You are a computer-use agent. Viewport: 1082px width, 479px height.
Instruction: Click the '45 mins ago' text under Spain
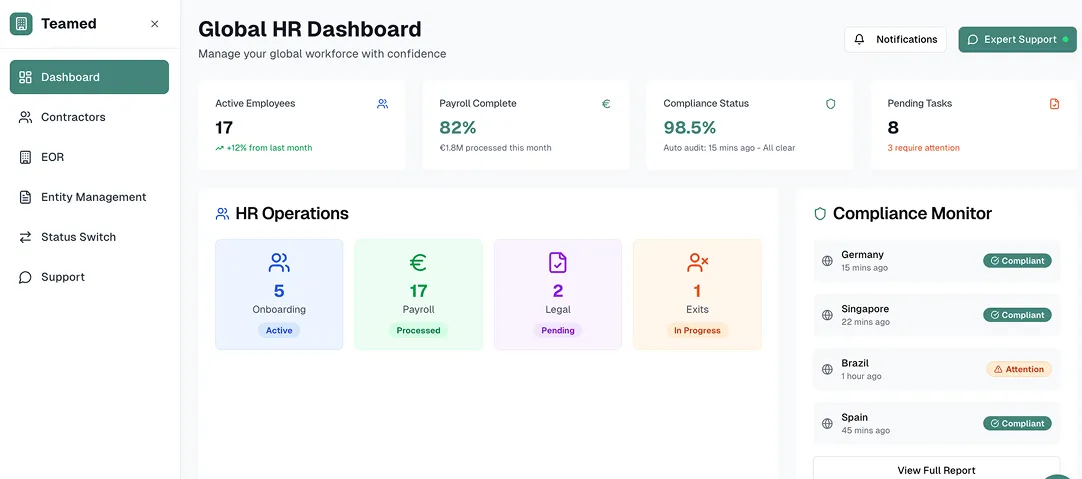click(x=865, y=431)
